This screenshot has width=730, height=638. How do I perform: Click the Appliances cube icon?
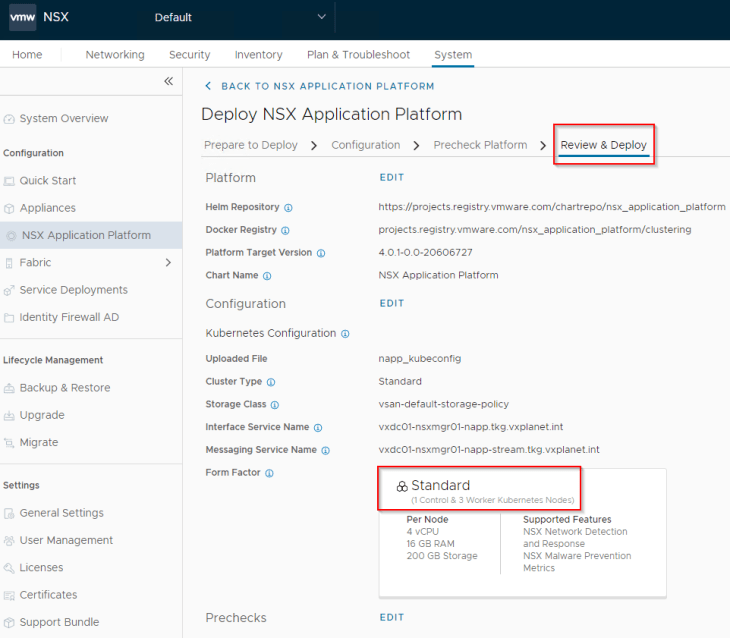coord(9,208)
